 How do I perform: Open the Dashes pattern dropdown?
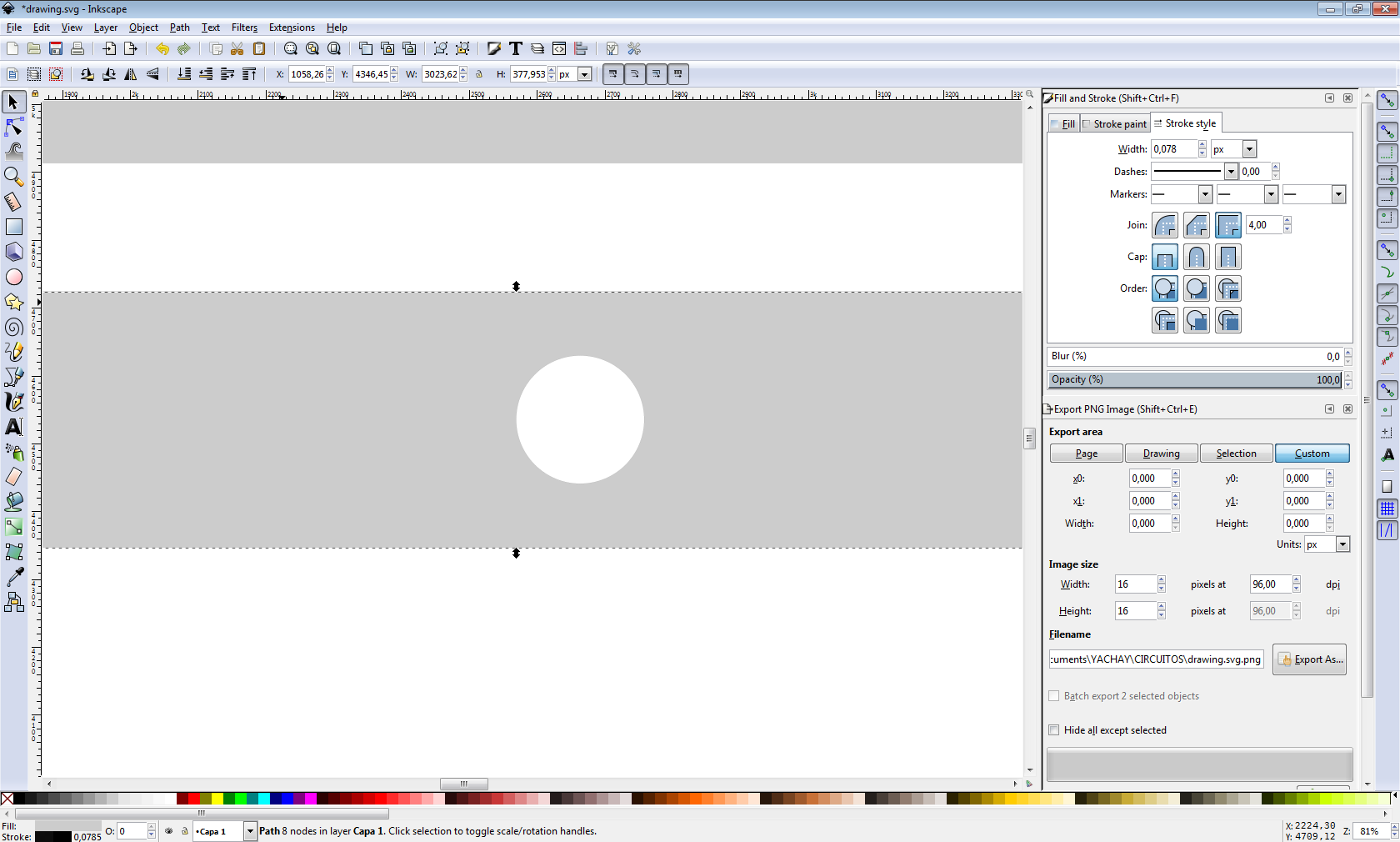1231,172
